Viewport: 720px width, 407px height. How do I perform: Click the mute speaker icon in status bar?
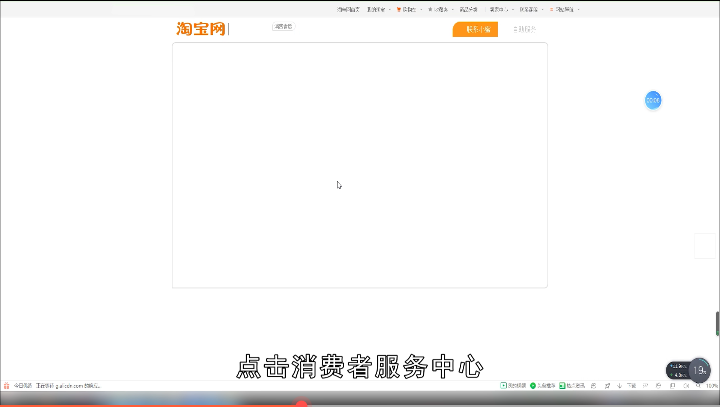point(686,386)
